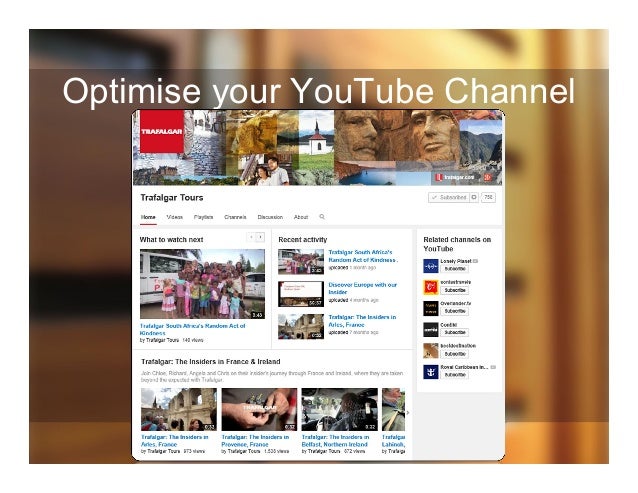This screenshot has width=638, height=493.
Task: Open the Discussion tab
Action: coord(270,217)
